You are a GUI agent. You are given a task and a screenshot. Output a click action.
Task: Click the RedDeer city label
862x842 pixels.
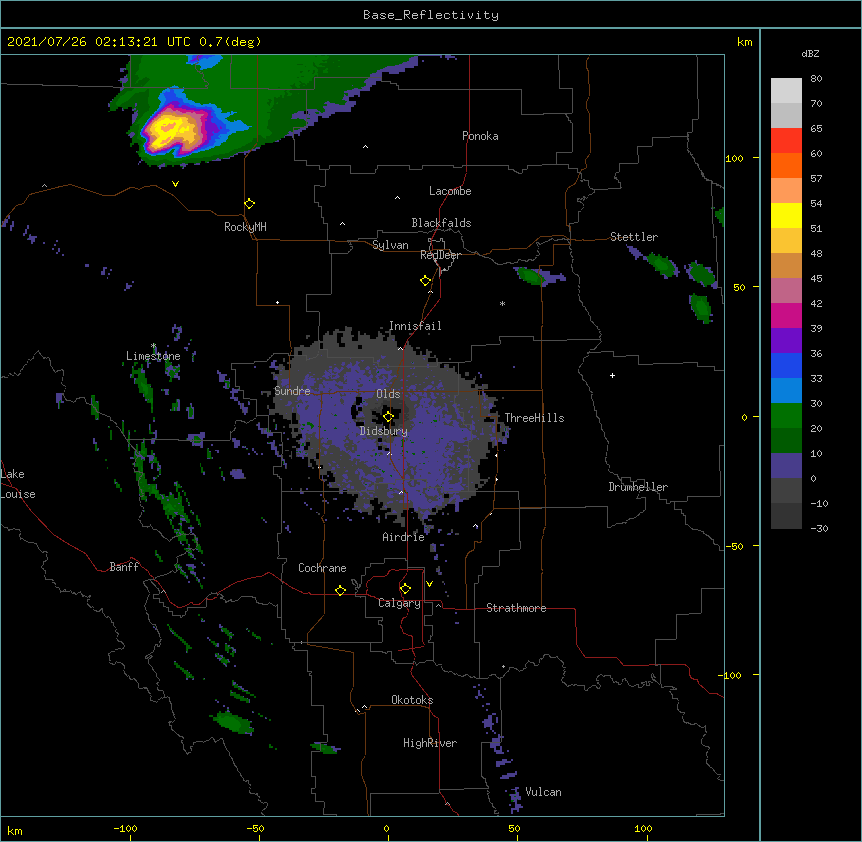coord(440,255)
